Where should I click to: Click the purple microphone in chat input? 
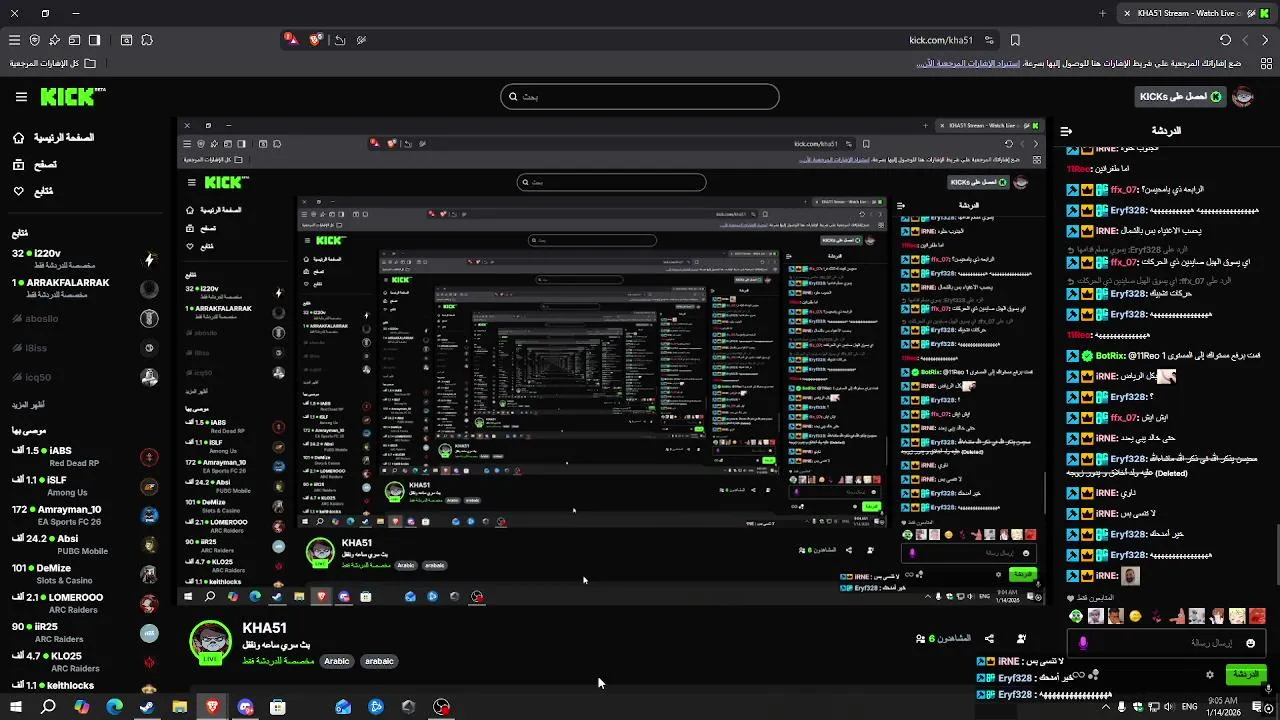click(x=1083, y=643)
